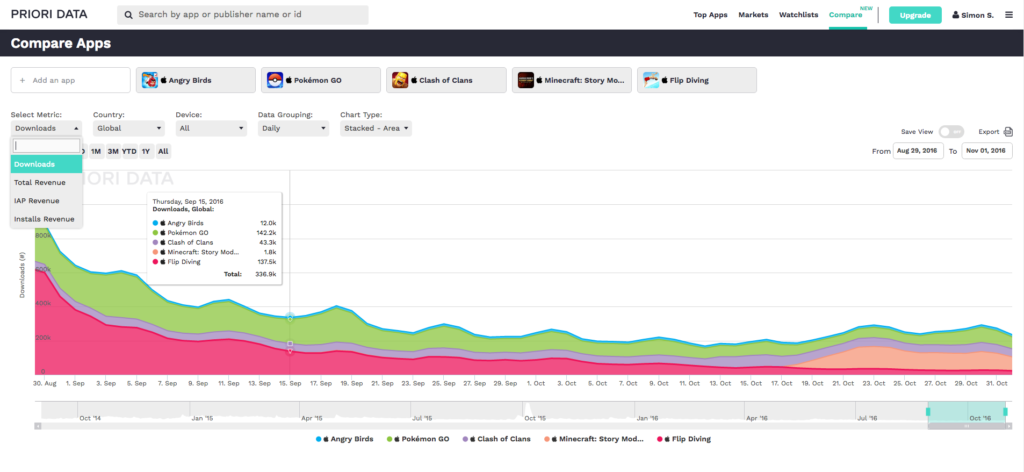Select Installs Revenue metric option
The width and height of the screenshot is (1024, 472).
click(x=46, y=219)
